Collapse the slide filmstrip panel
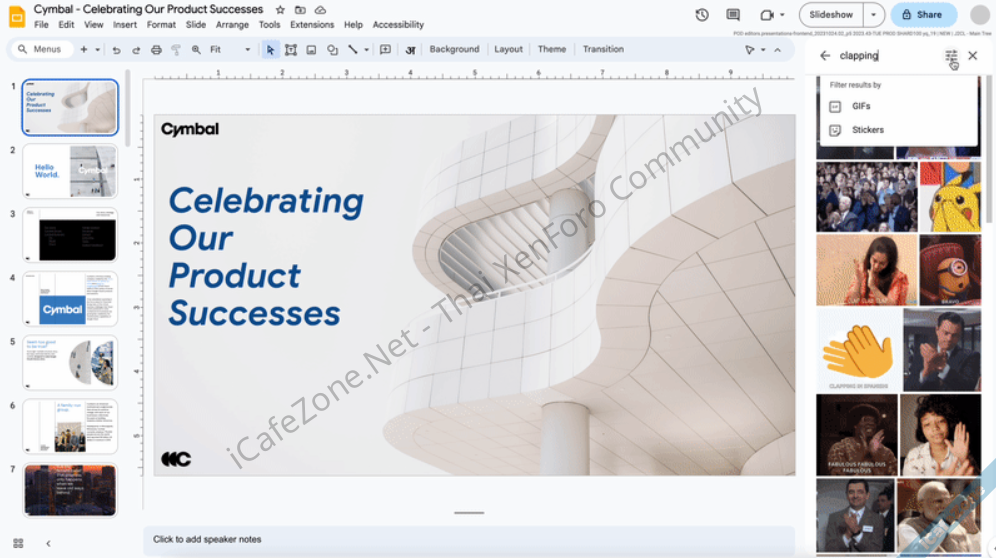 [48, 543]
